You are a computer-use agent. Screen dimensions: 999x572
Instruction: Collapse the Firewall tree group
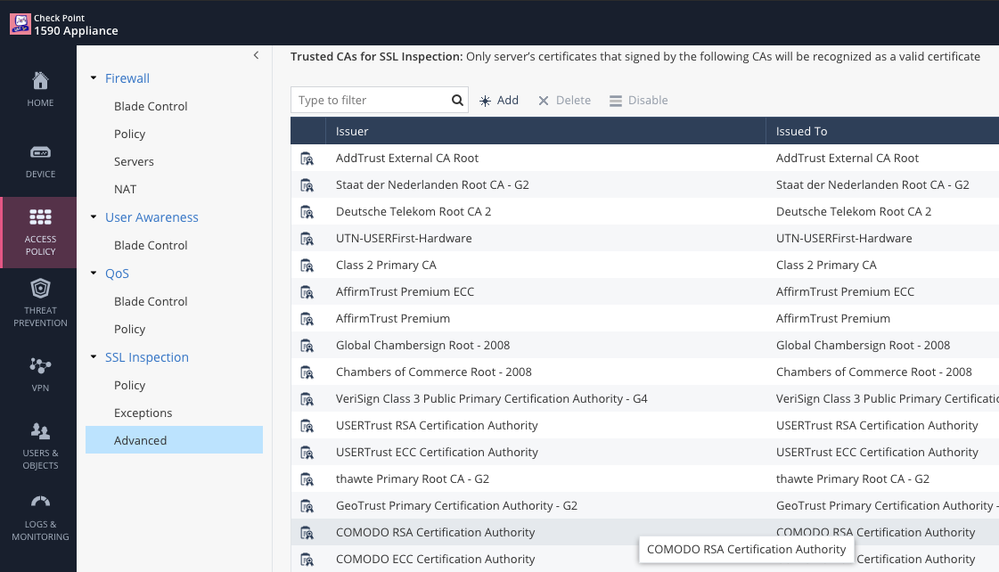point(94,78)
